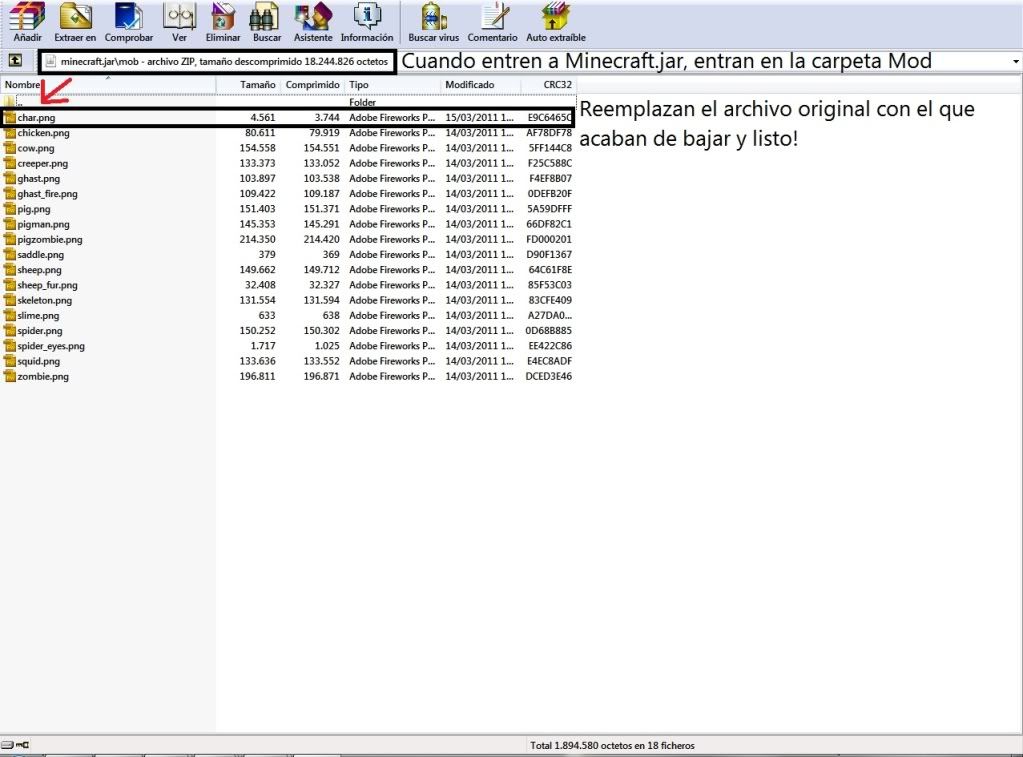The width and height of the screenshot is (1023, 757).
Task: Click the file icon next to slime.png
Action: [x=9, y=315]
